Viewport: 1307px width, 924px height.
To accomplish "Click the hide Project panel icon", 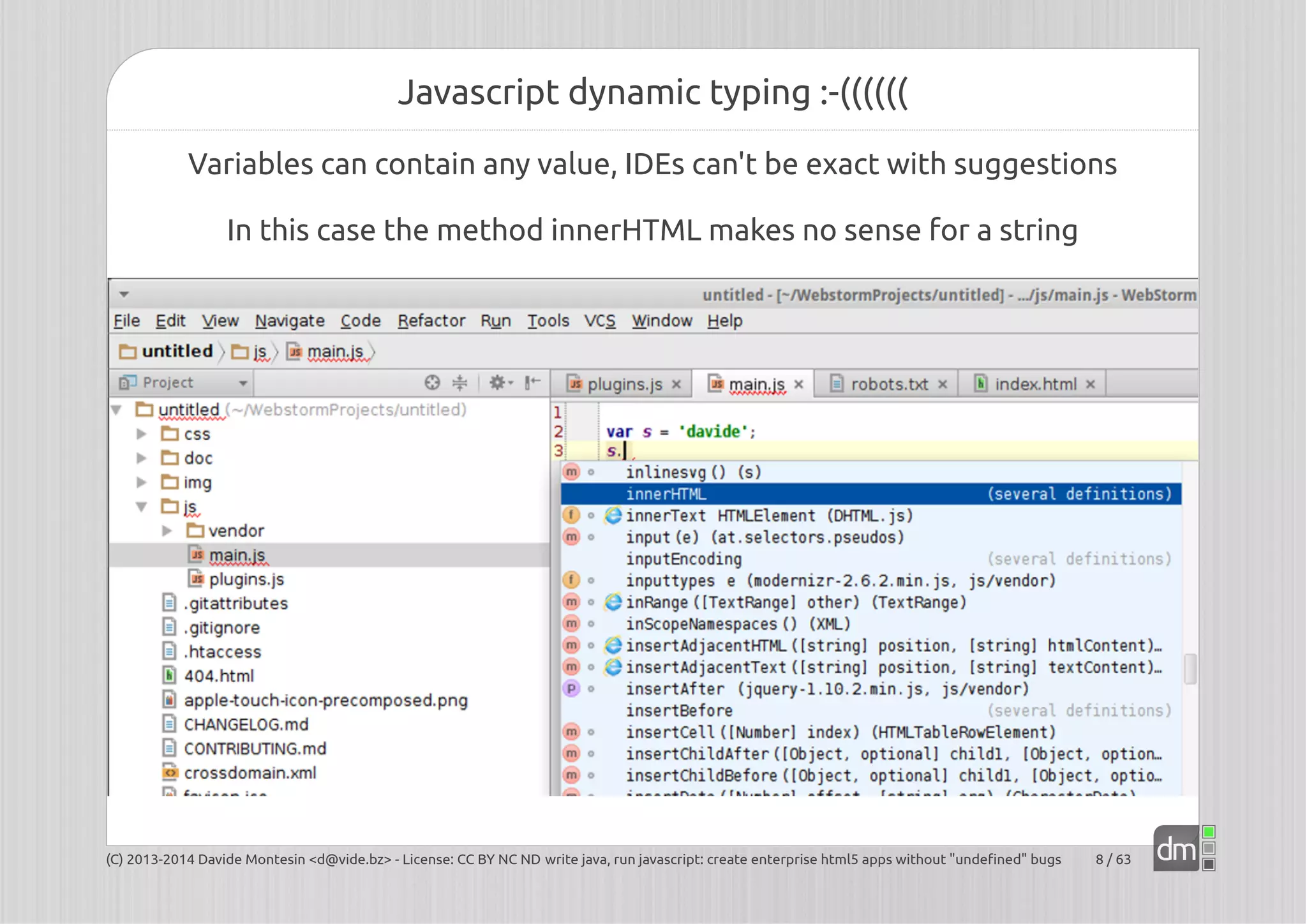I will click(532, 382).
